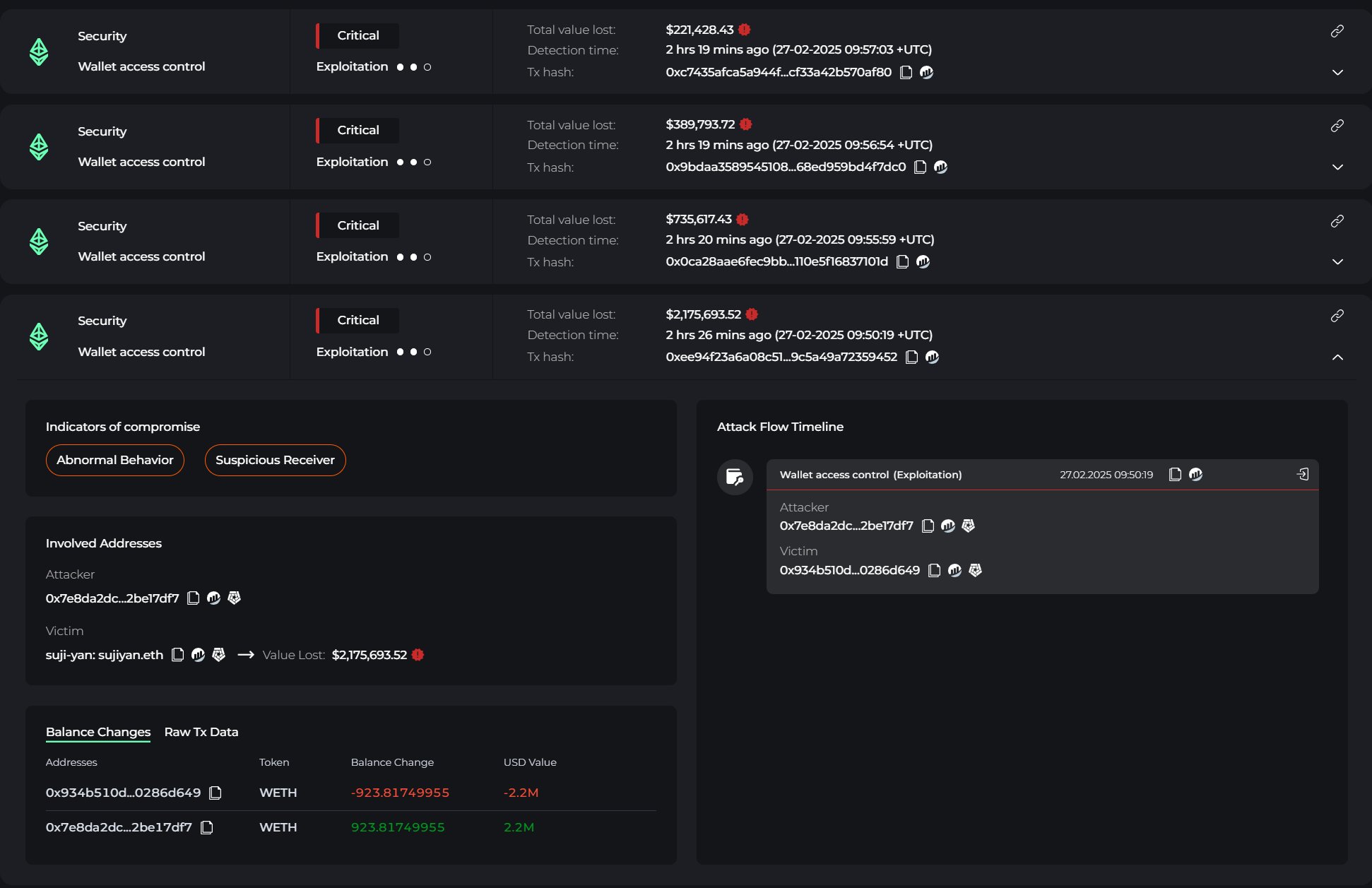Toggle the second exploitation status dot indicator
Image resolution: width=1372 pixels, height=888 pixels.
(415, 161)
